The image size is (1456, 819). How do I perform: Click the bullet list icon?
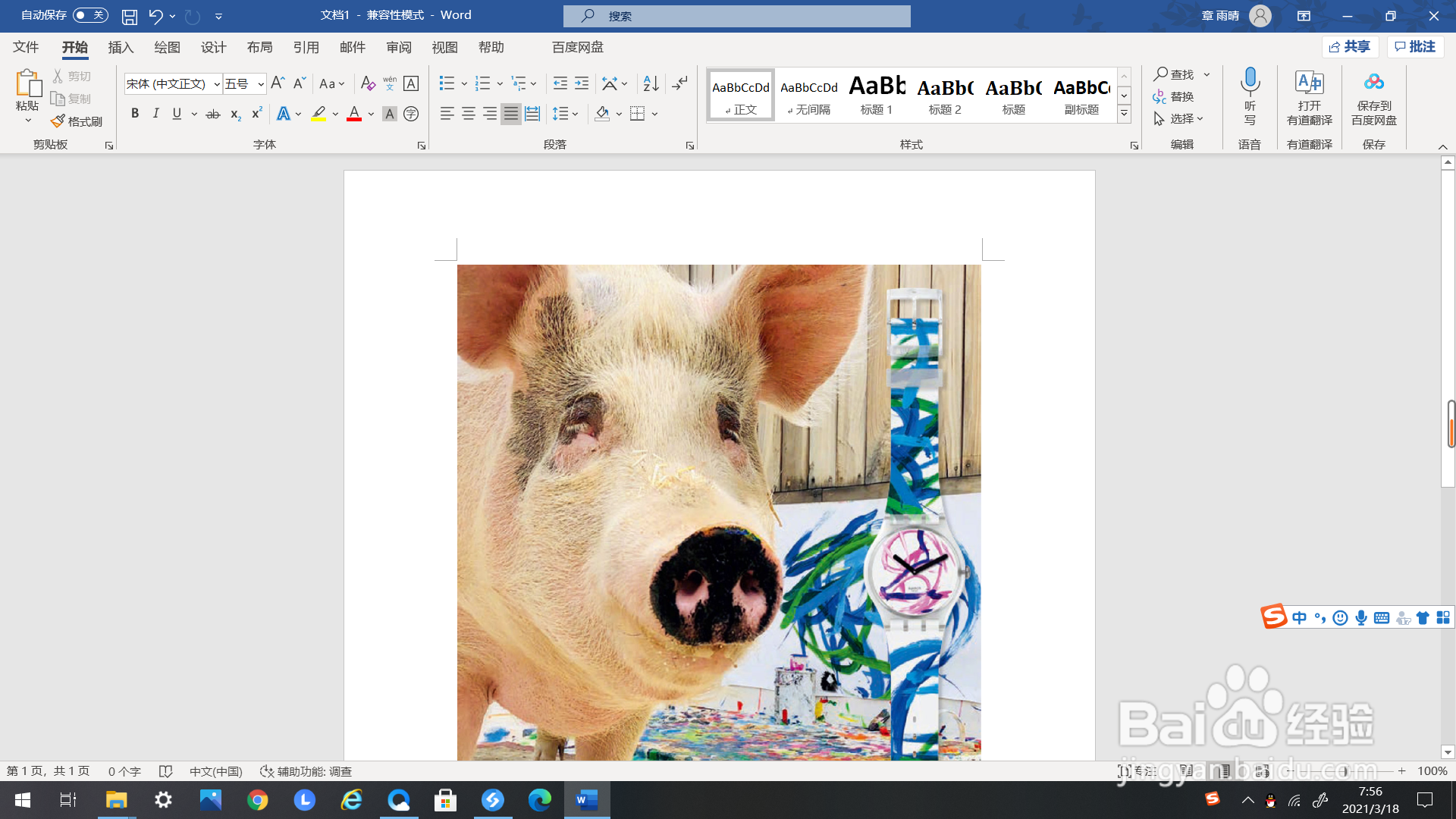[447, 83]
